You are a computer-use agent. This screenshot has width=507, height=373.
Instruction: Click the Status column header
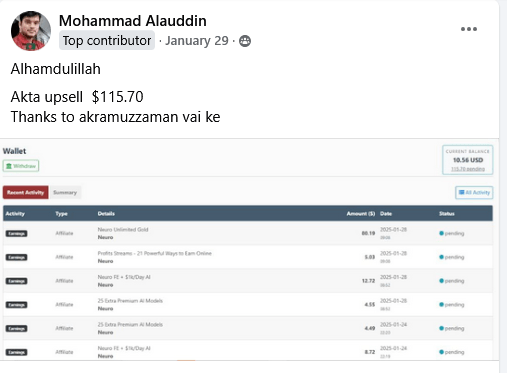pyautogui.click(x=447, y=214)
